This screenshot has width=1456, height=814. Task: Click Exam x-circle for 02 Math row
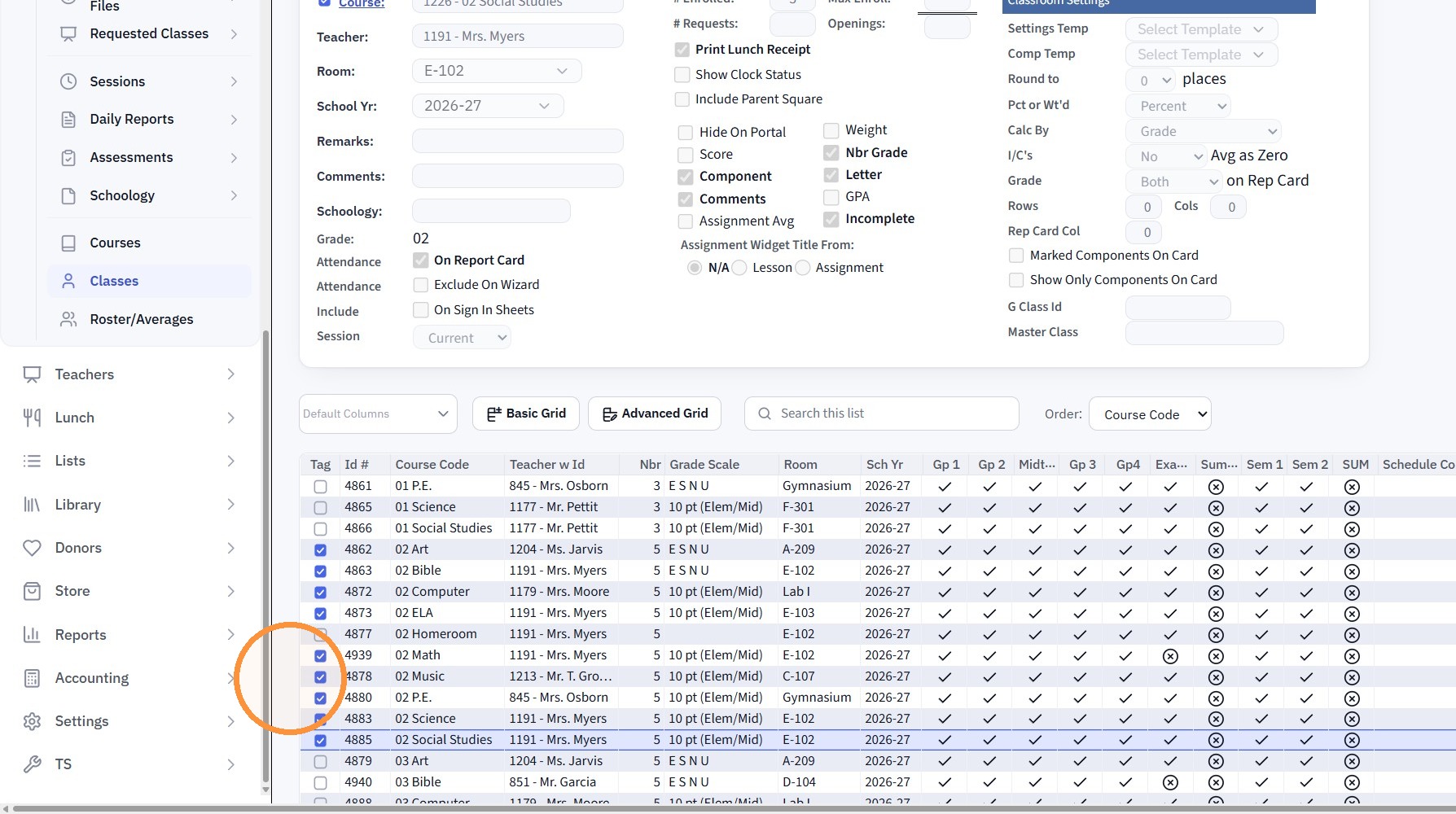pos(1170,656)
